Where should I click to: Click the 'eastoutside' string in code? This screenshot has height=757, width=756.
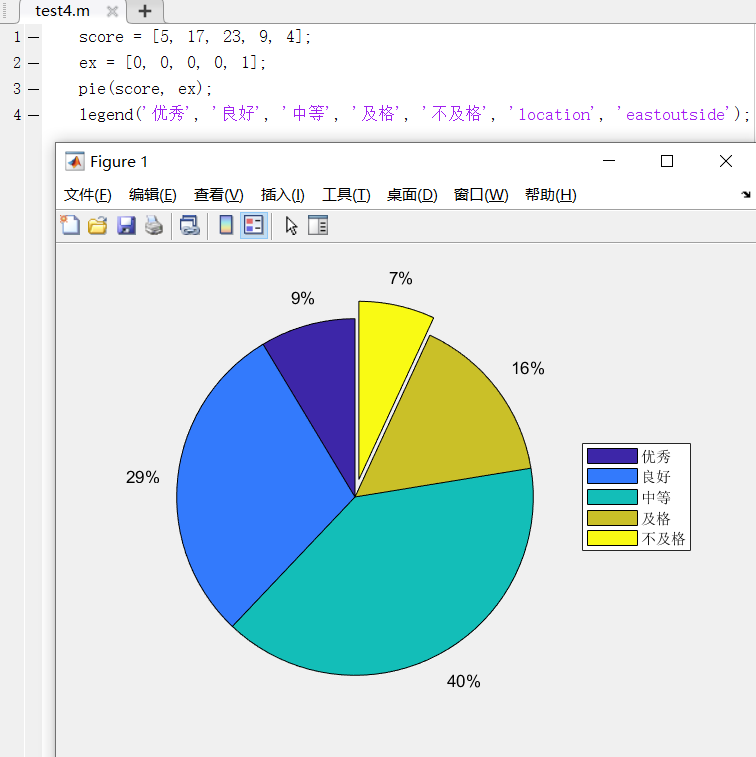(675, 115)
